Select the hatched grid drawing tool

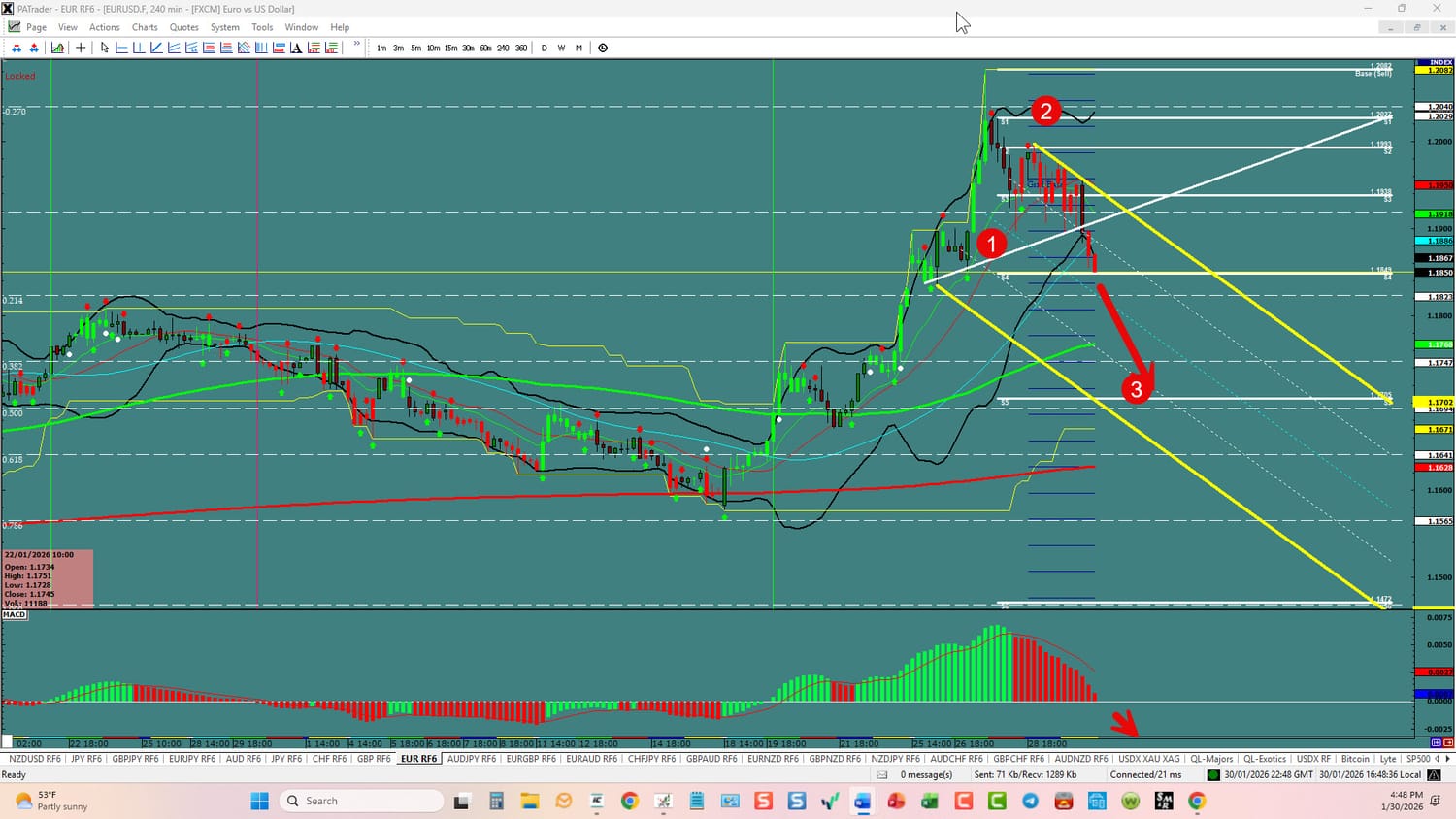(245, 48)
